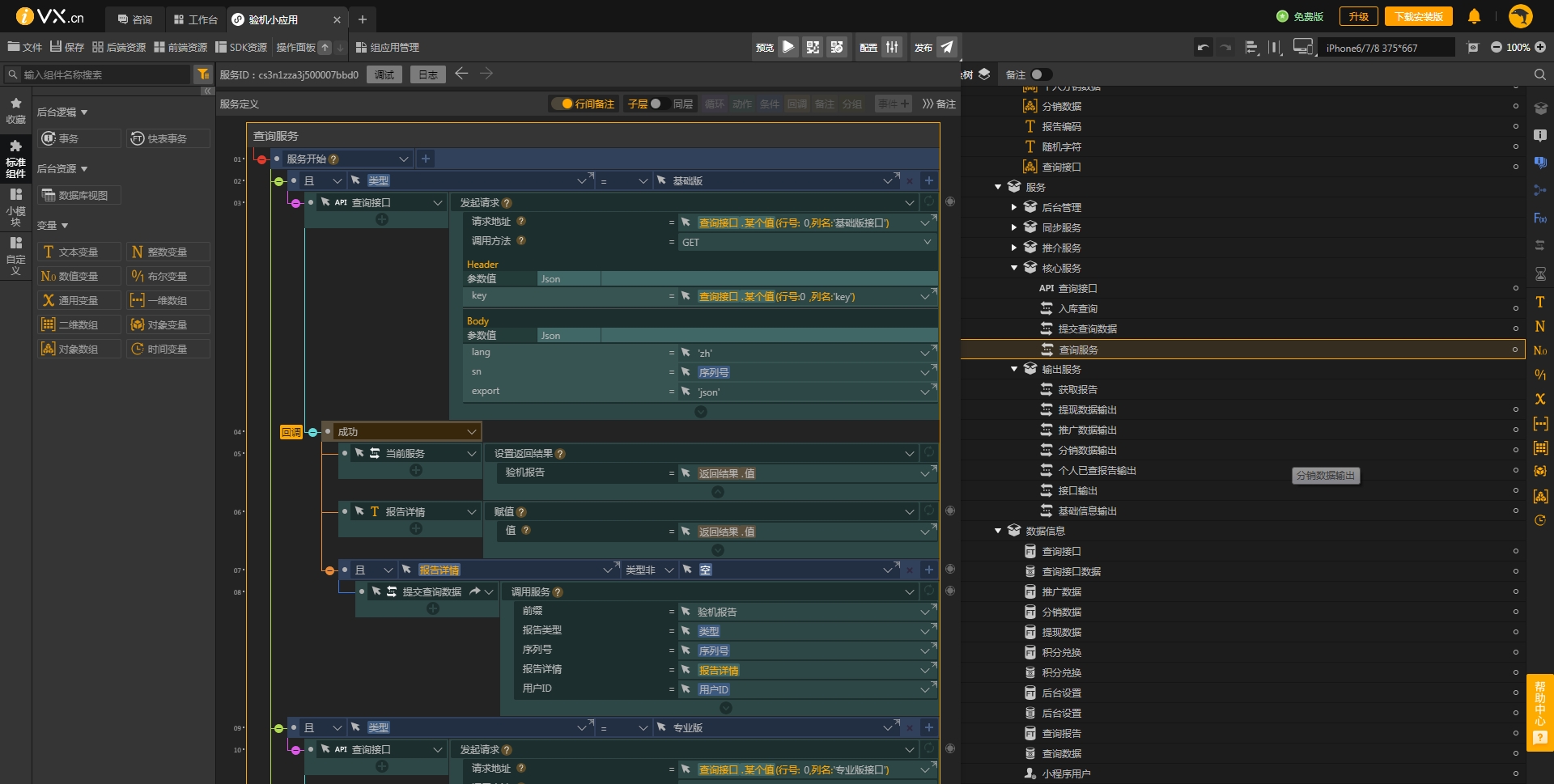This screenshot has height=784, width=1554.
Task: Open 组应用管理
Action: (x=387, y=47)
